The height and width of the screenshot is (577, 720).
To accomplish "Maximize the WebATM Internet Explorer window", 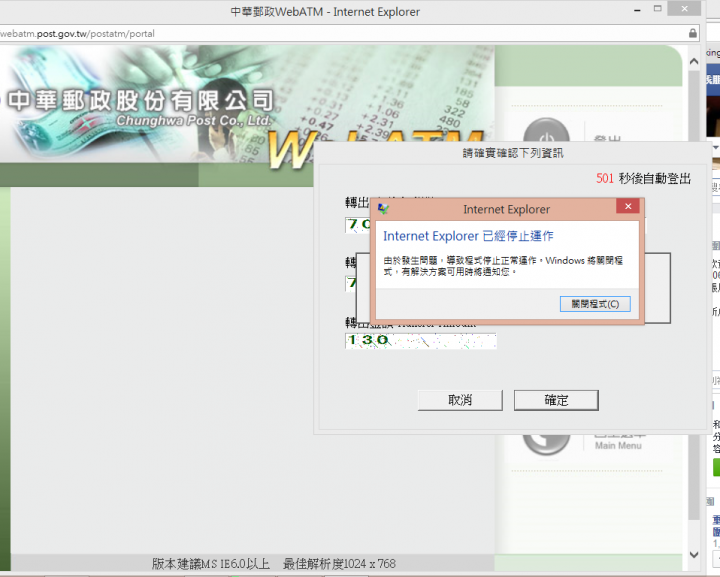I will (658, 9).
